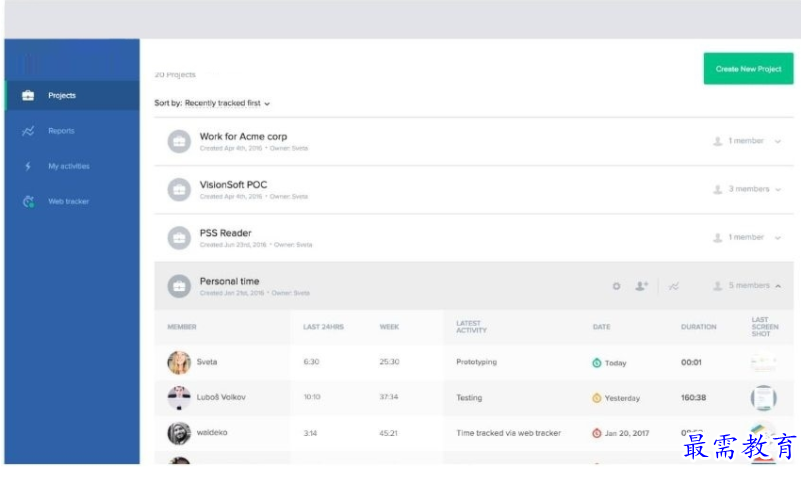Click the briefcase icon beside Projects
The image size is (805, 478).
(28, 95)
